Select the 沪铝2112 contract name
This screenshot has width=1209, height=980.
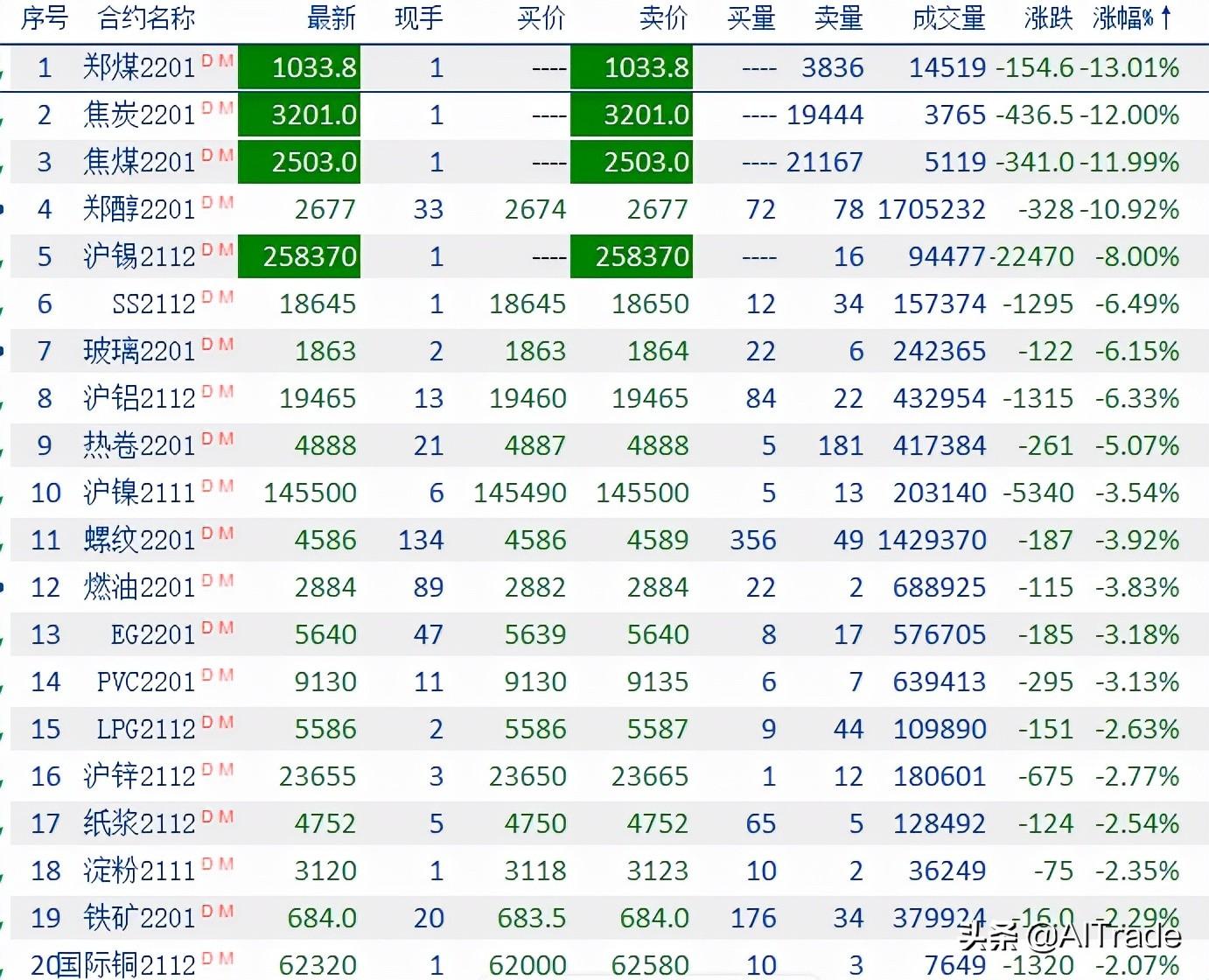click(139, 398)
